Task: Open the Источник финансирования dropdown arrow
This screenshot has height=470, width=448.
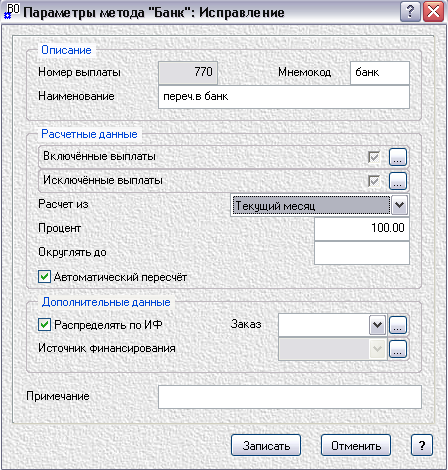Action: pyautogui.click(x=377, y=349)
